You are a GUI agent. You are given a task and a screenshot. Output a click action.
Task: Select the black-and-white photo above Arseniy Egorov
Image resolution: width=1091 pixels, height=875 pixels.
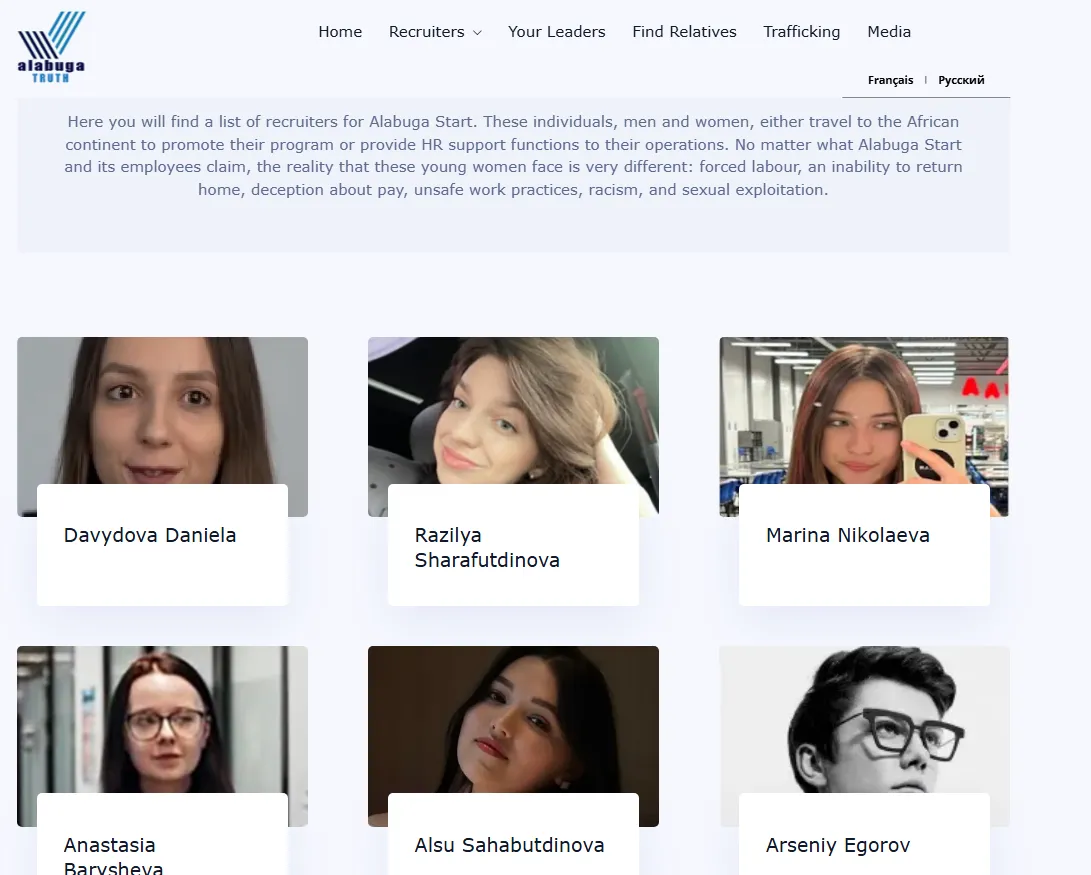click(864, 719)
